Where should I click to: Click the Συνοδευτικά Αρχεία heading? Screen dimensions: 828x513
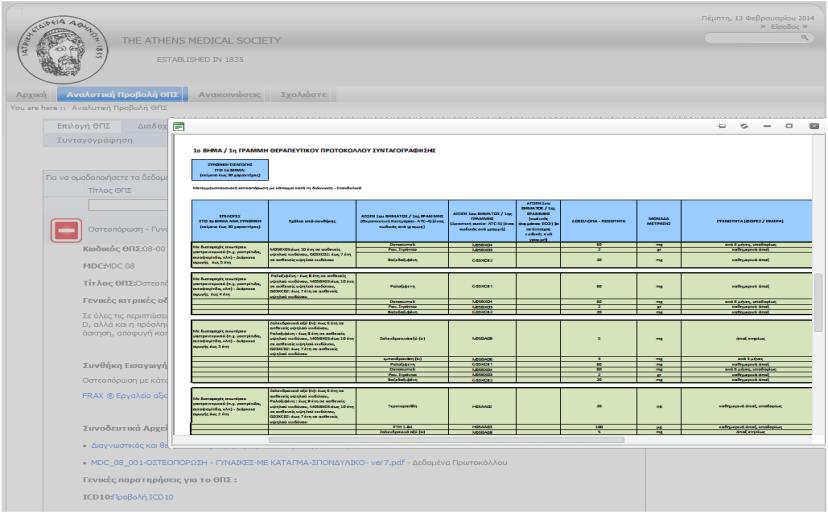125,428
